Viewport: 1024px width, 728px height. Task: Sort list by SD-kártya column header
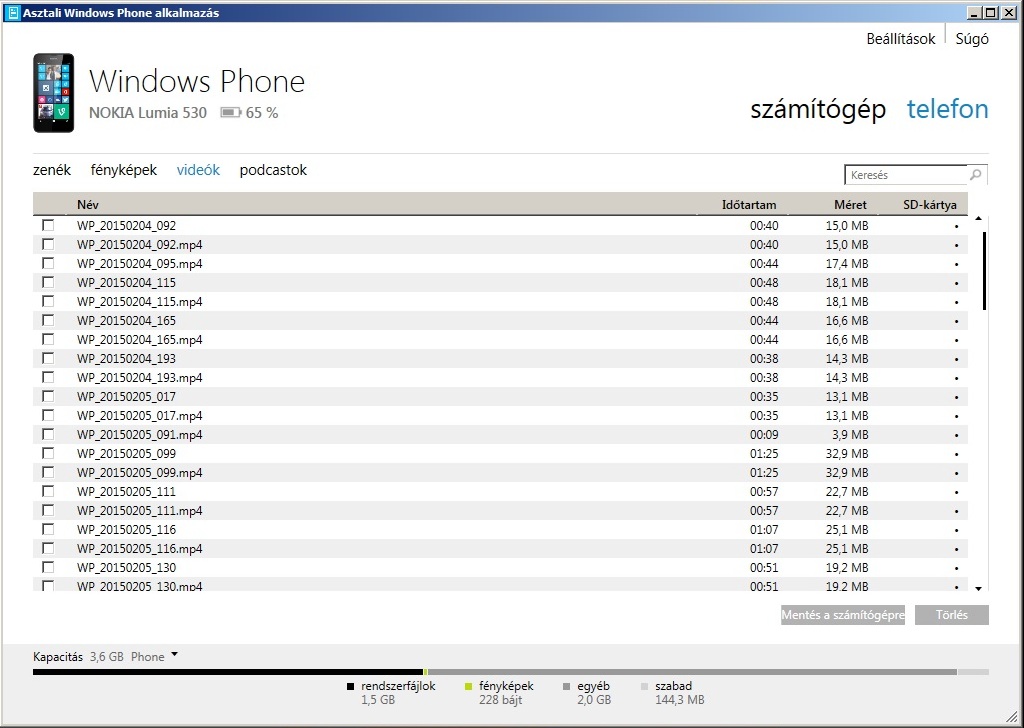click(x=929, y=204)
